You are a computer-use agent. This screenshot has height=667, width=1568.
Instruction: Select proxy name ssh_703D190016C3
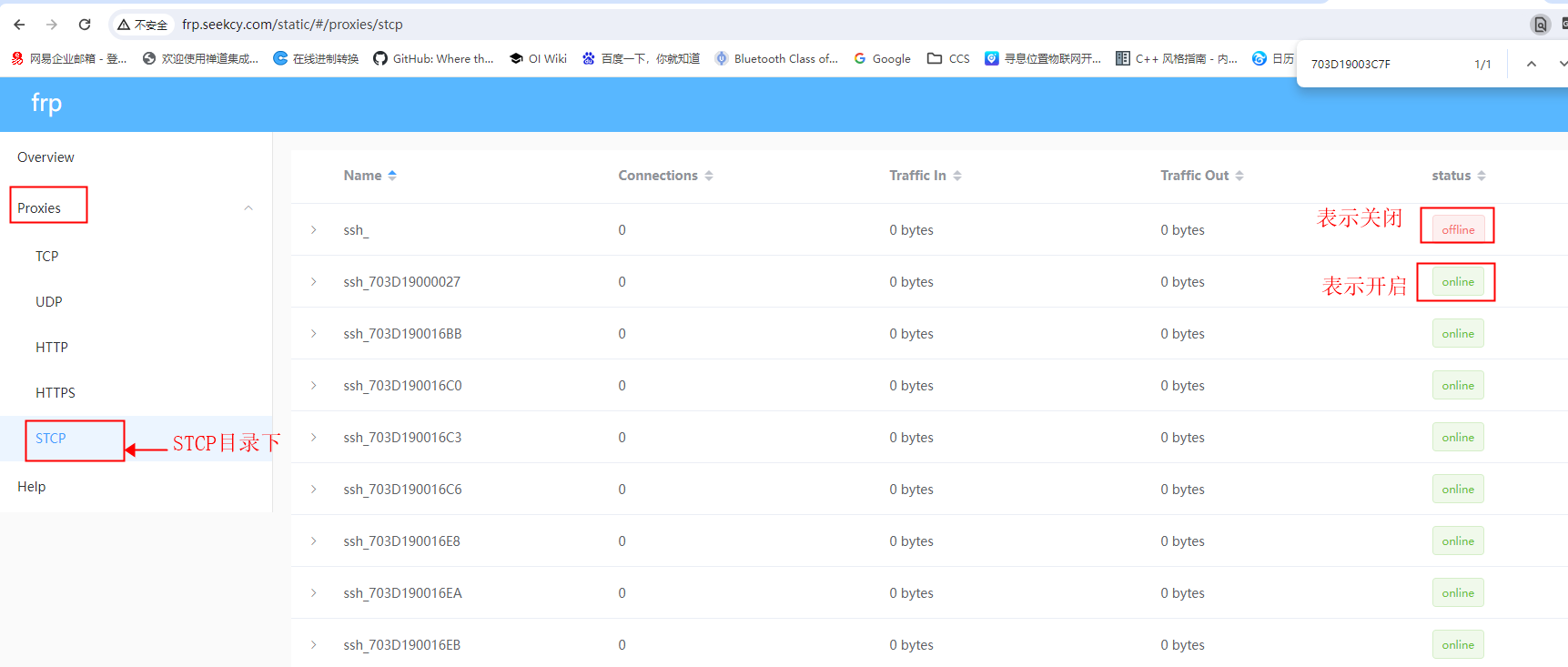tap(402, 437)
